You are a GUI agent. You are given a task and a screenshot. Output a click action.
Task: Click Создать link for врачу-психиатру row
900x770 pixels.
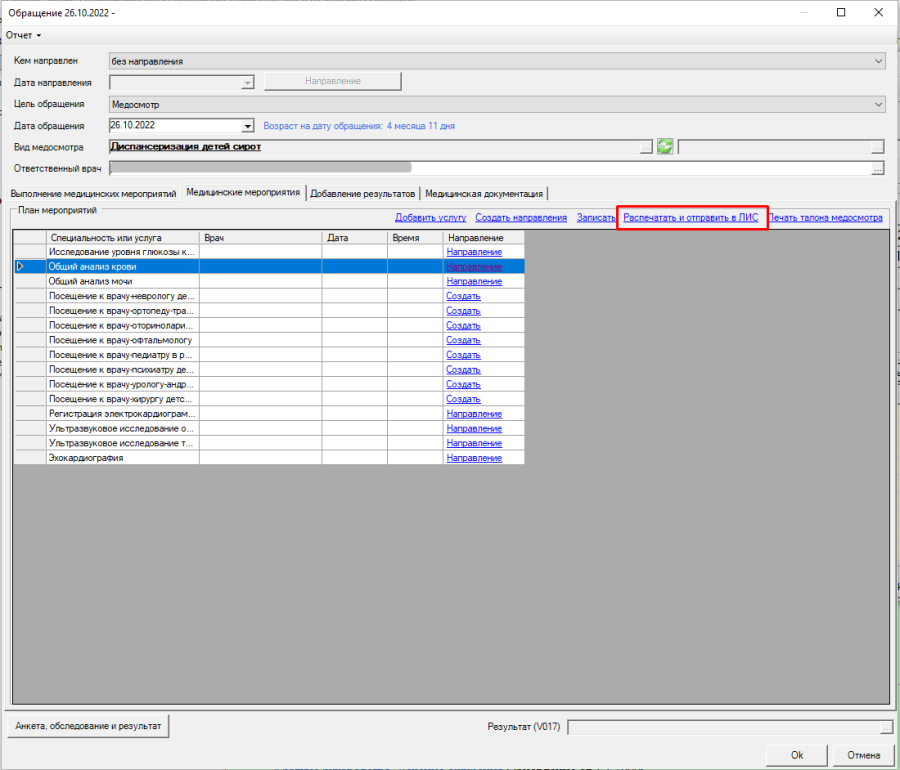point(463,370)
